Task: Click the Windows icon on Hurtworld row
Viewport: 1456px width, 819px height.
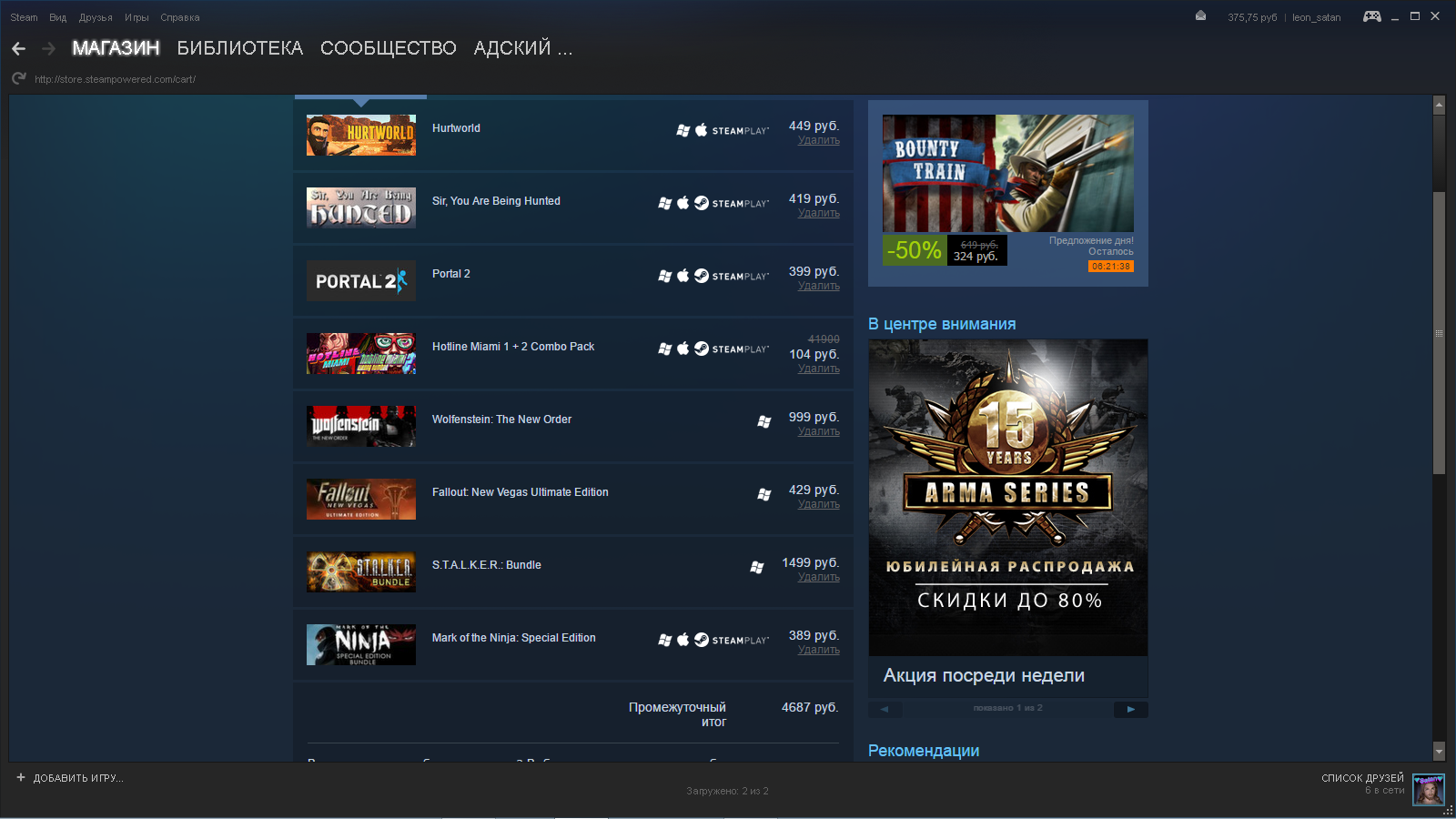Action: (x=683, y=130)
